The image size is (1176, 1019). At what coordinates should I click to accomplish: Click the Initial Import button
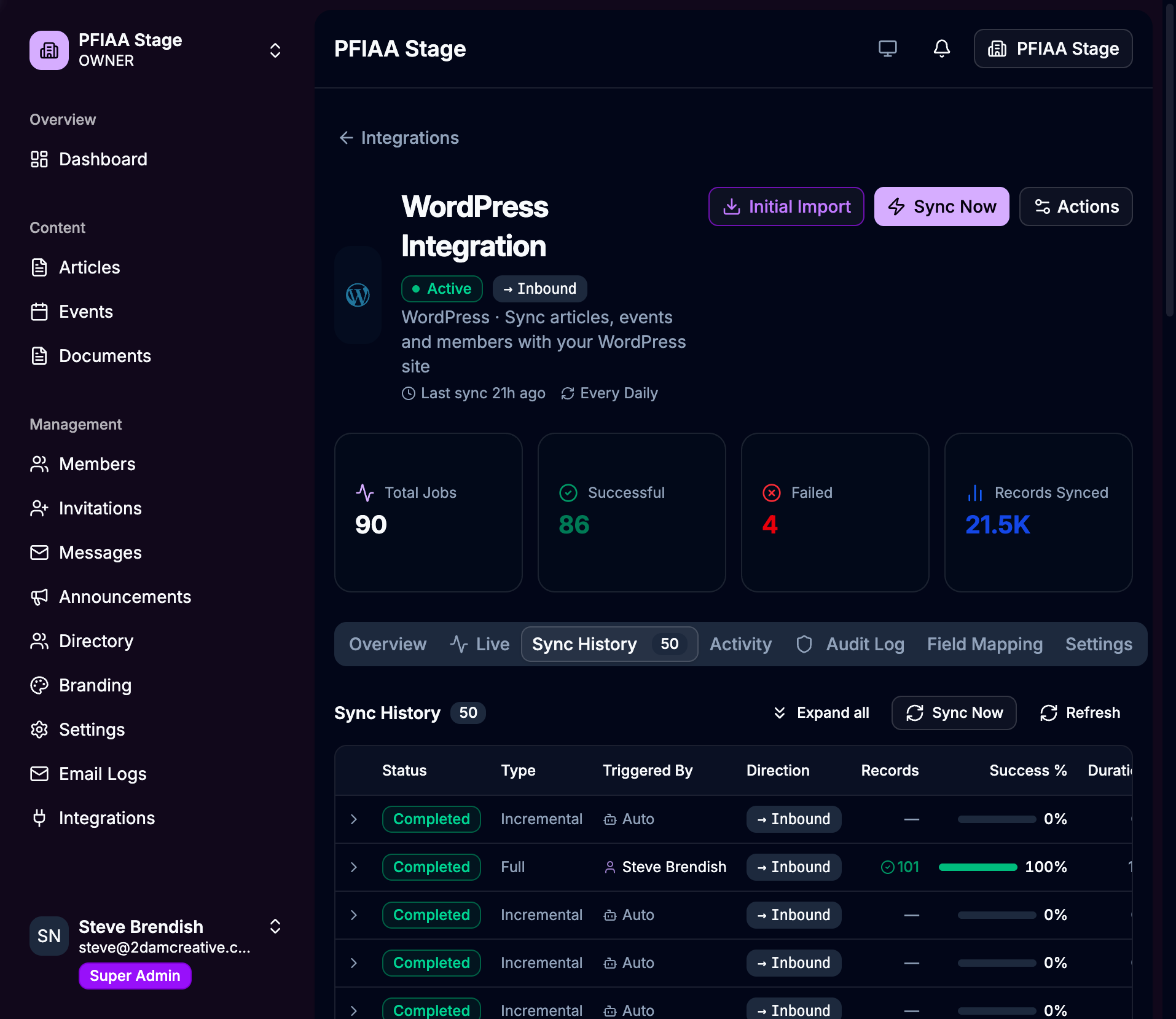point(786,207)
